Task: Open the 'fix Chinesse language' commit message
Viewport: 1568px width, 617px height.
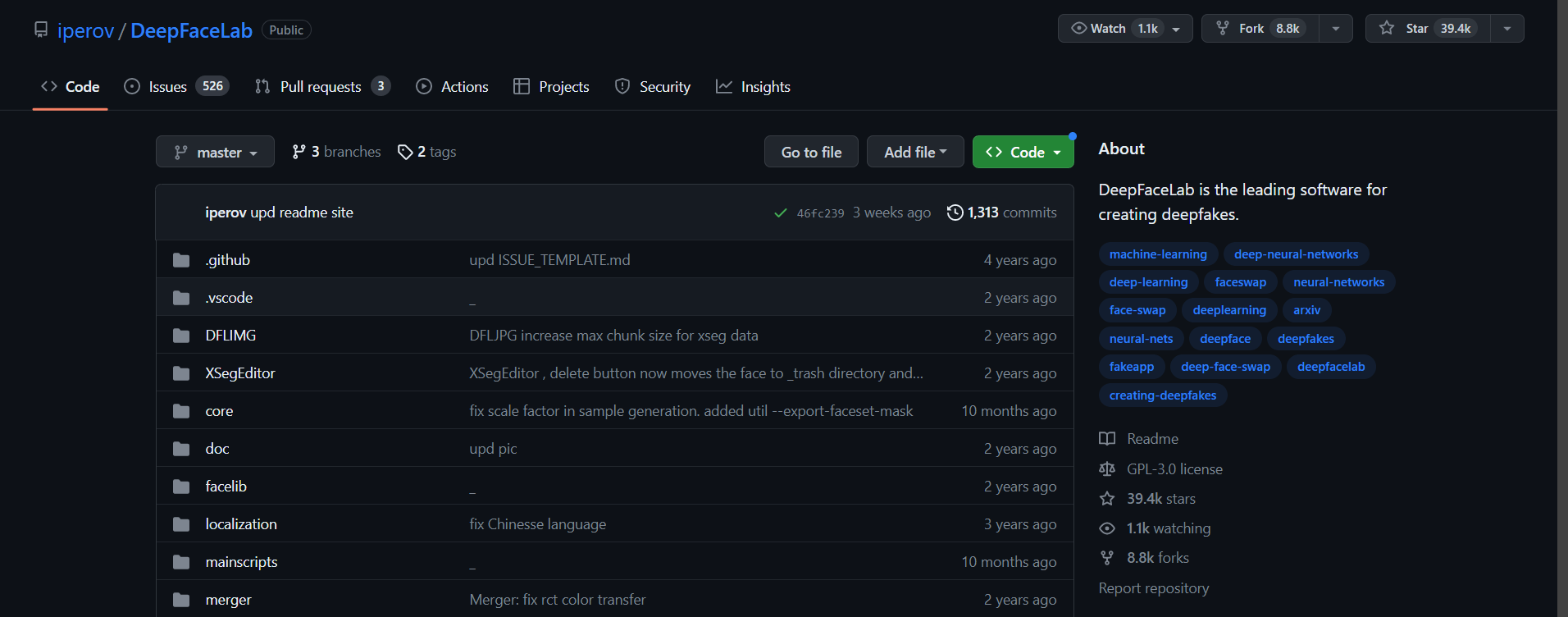Action: (538, 524)
